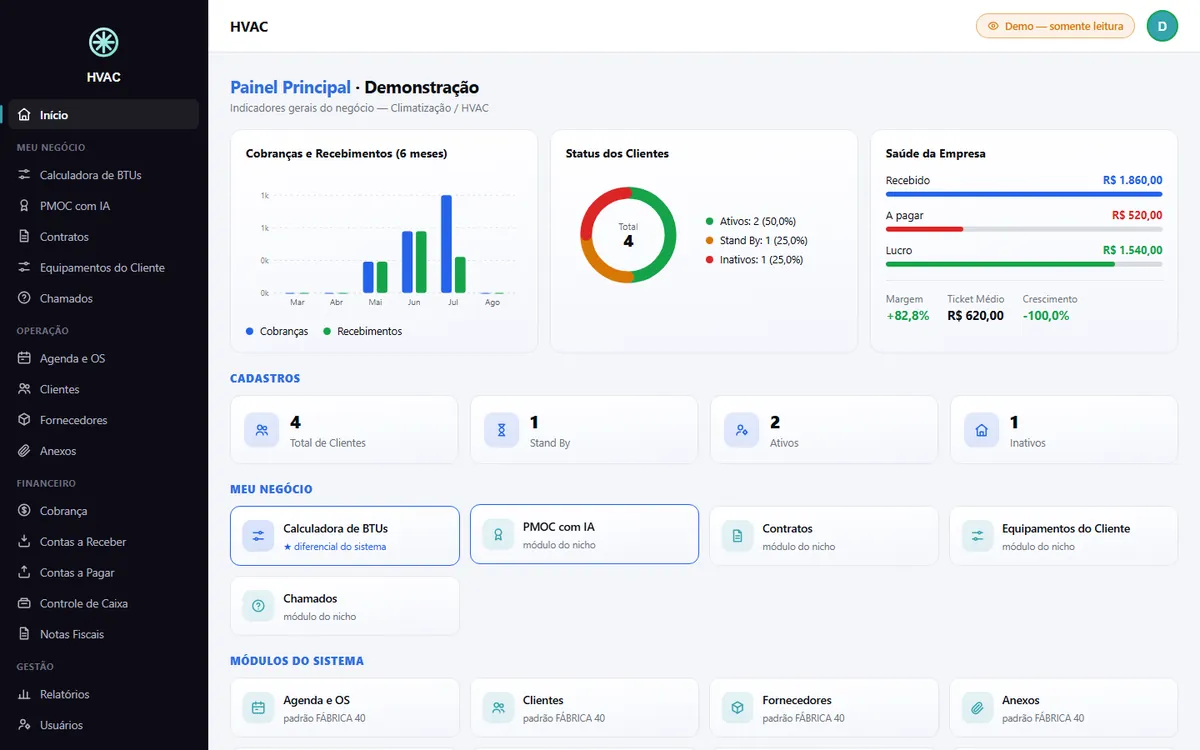The height and width of the screenshot is (750, 1200).
Task: Click the Usuários sidebar icon
Action: [x=24, y=725]
